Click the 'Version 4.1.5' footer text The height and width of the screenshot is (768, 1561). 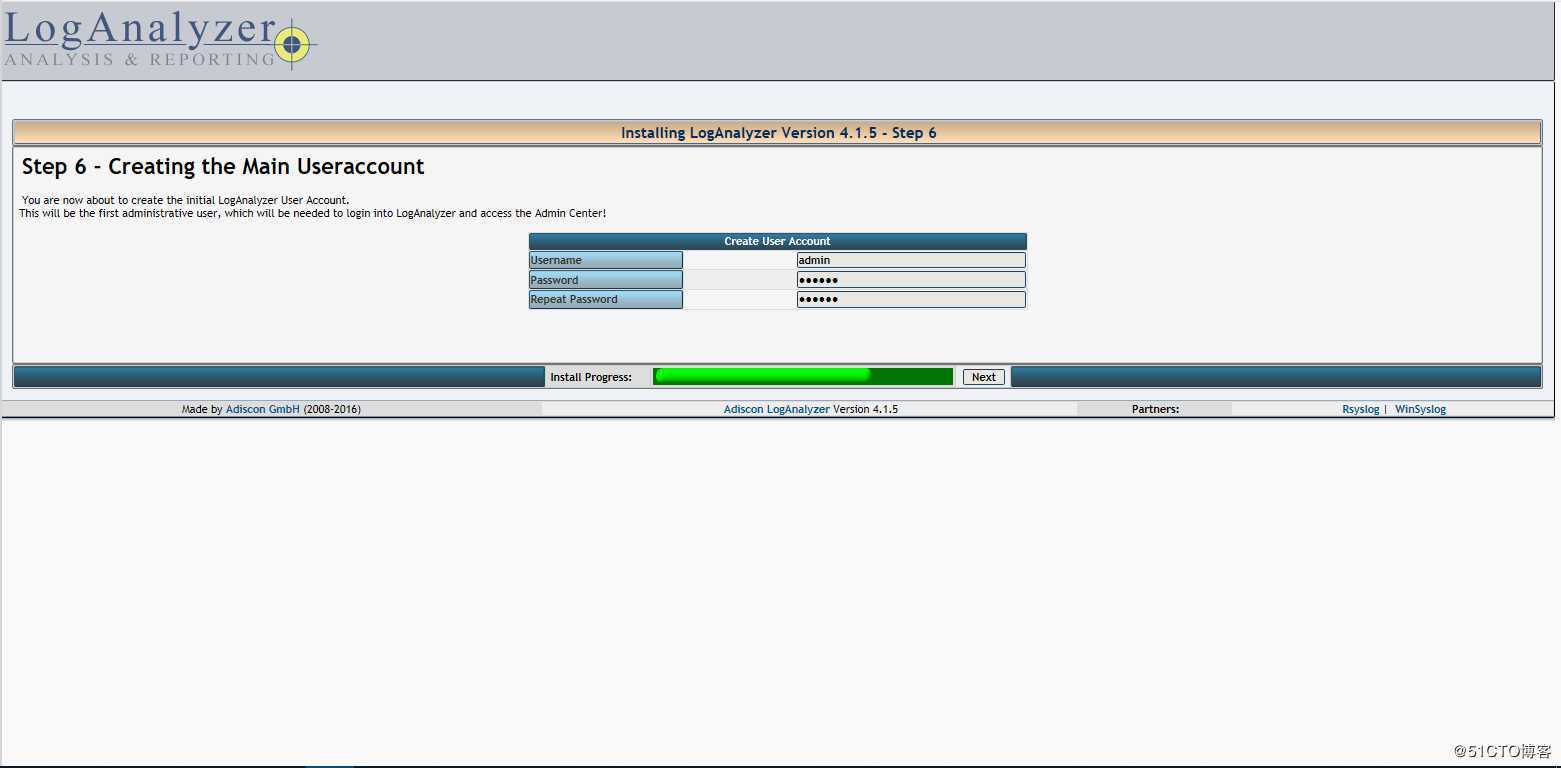pos(865,409)
